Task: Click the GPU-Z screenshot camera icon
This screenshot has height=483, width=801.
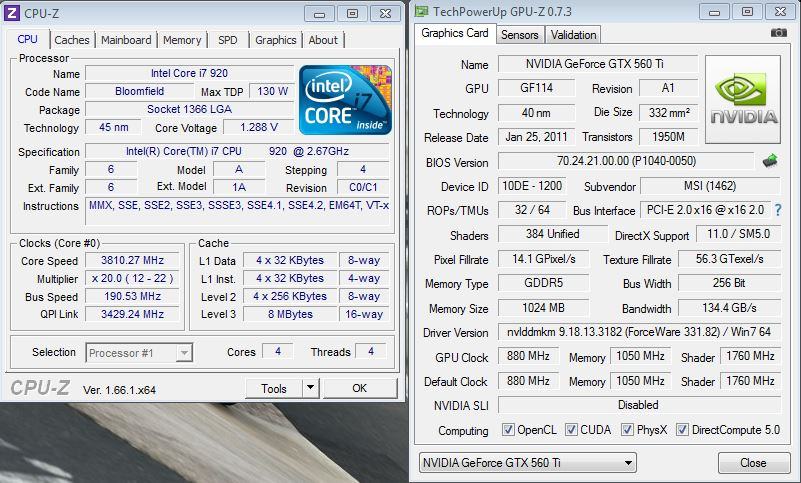Action: pyautogui.click(x=779, y=33)
